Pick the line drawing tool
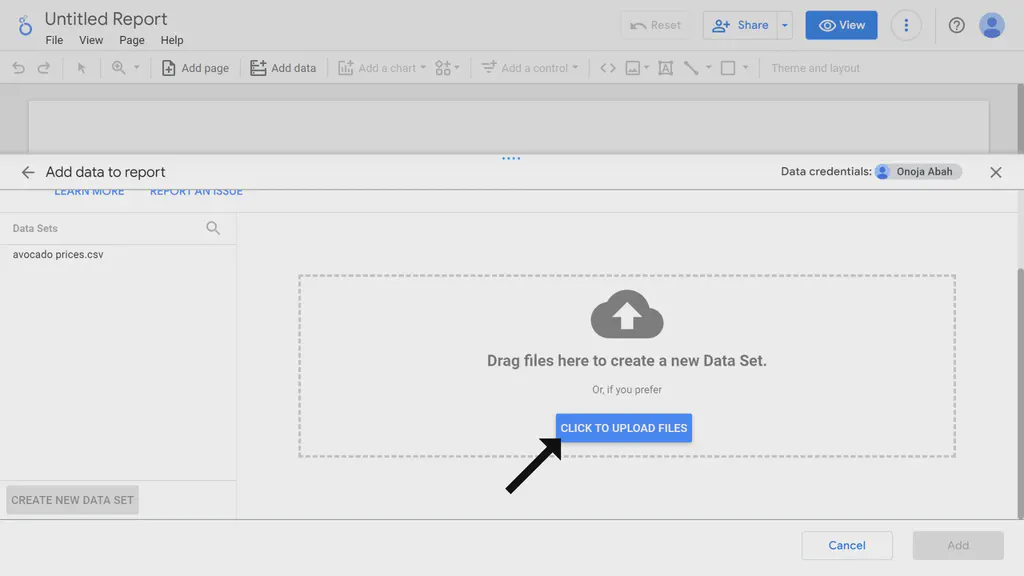 click(x=690, y=68)
